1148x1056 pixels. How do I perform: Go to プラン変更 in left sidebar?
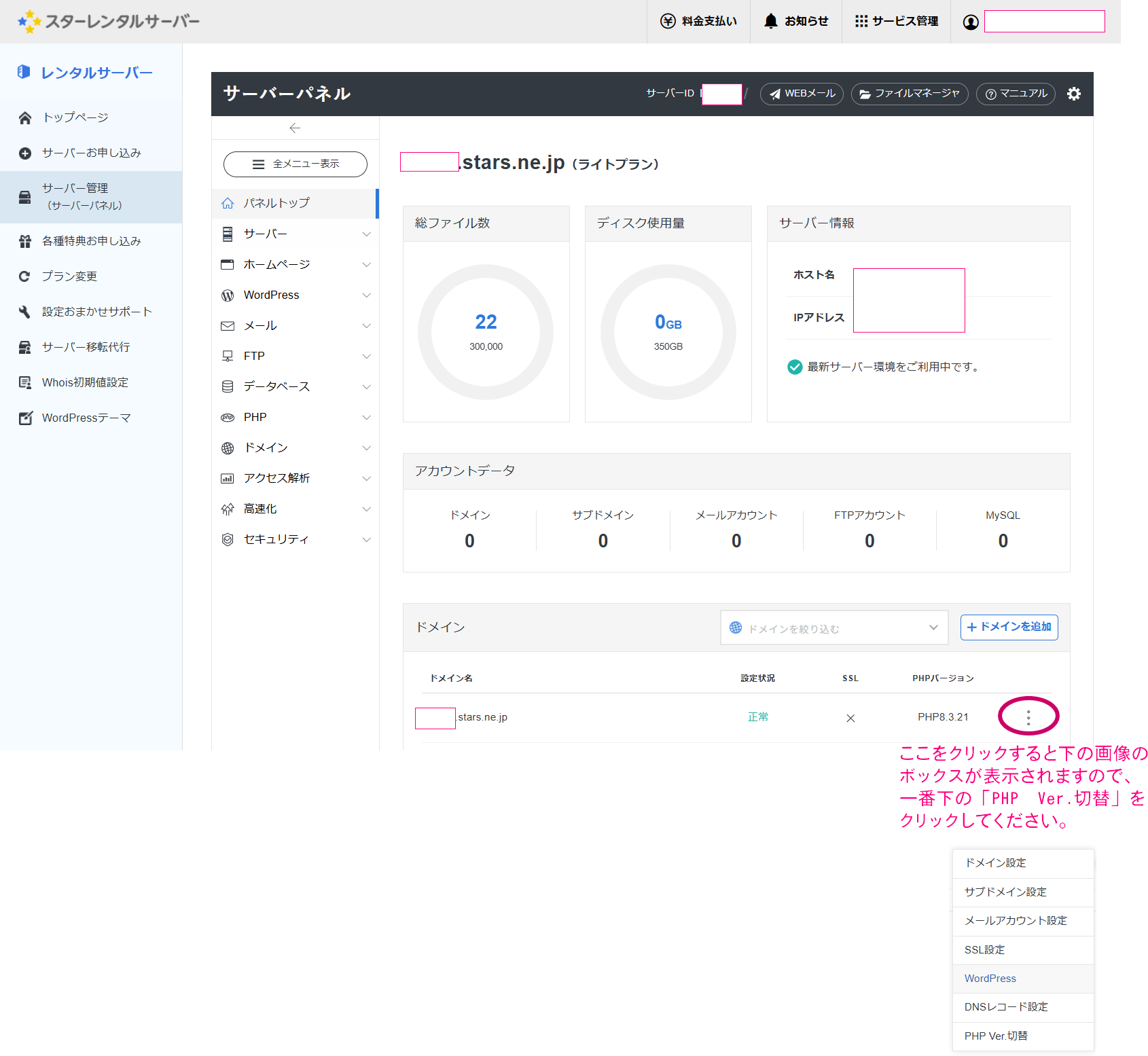pyautogui.click(x=69, y=276)
